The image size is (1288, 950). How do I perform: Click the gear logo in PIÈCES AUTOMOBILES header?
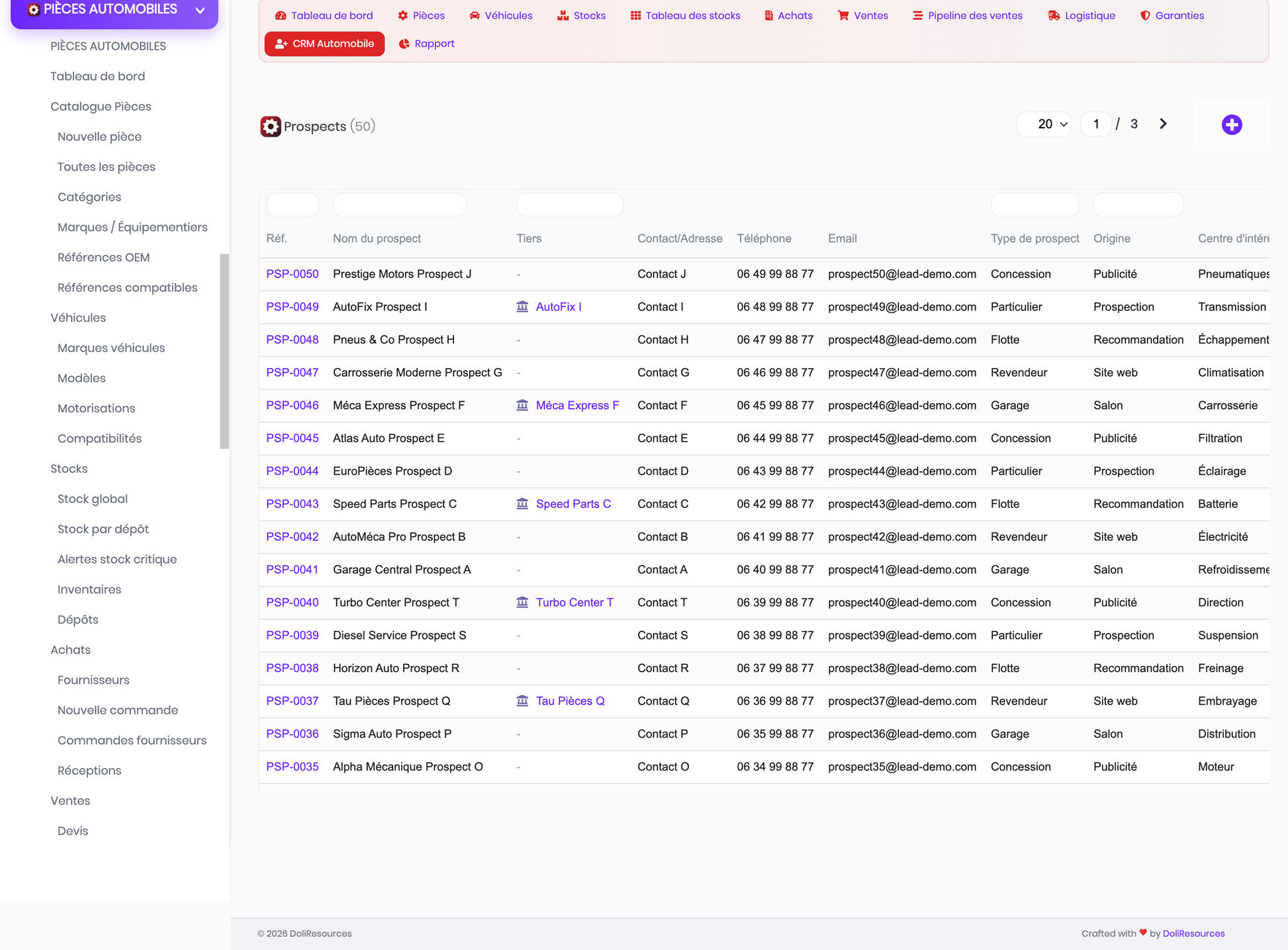[34, 10]
